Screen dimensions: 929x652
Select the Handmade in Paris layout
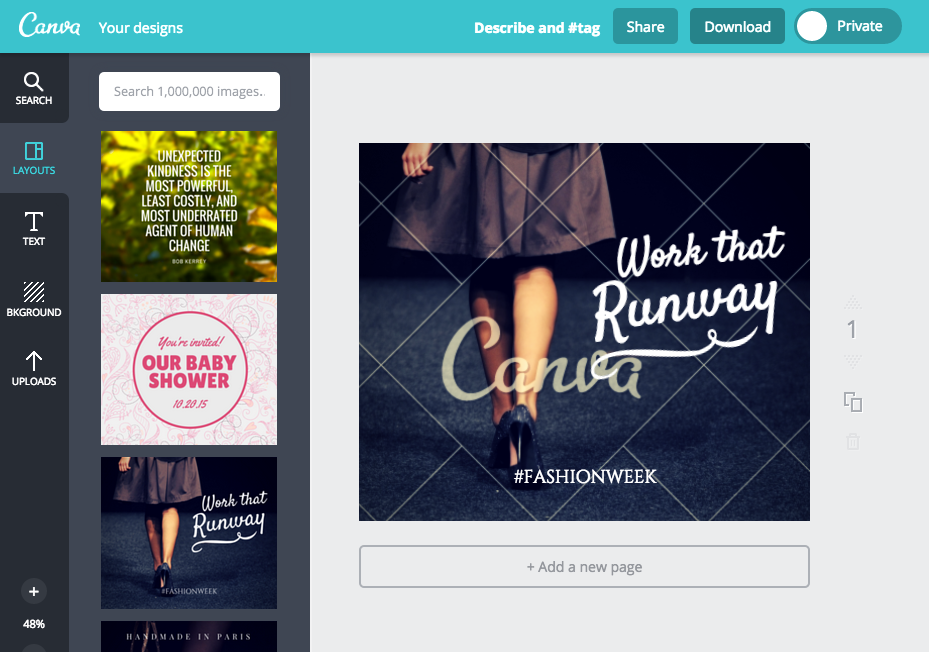pyautogui.click(x=189, y=637)
